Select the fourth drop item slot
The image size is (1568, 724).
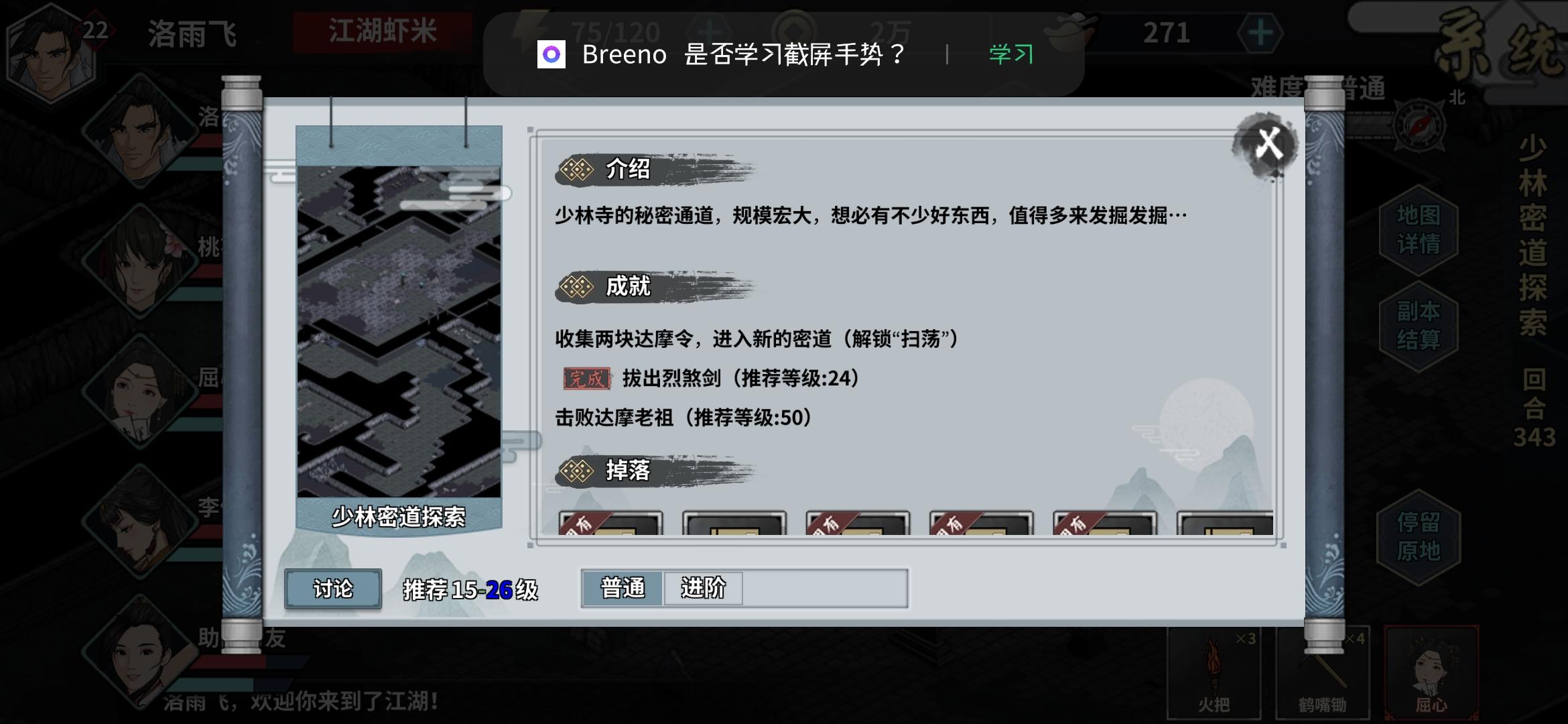[981, 523]
